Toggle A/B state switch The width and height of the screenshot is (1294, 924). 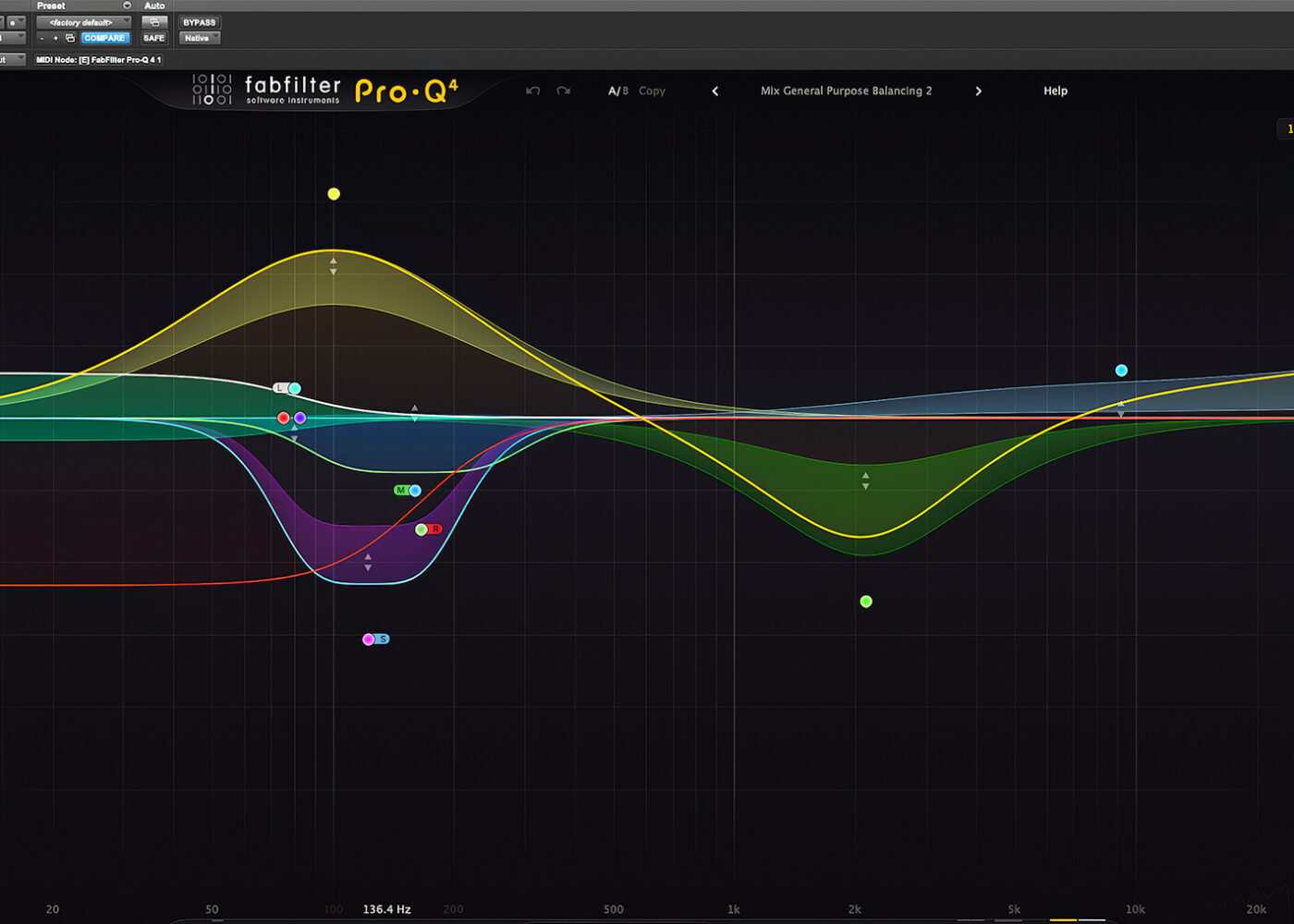click(x=617, y=91)
